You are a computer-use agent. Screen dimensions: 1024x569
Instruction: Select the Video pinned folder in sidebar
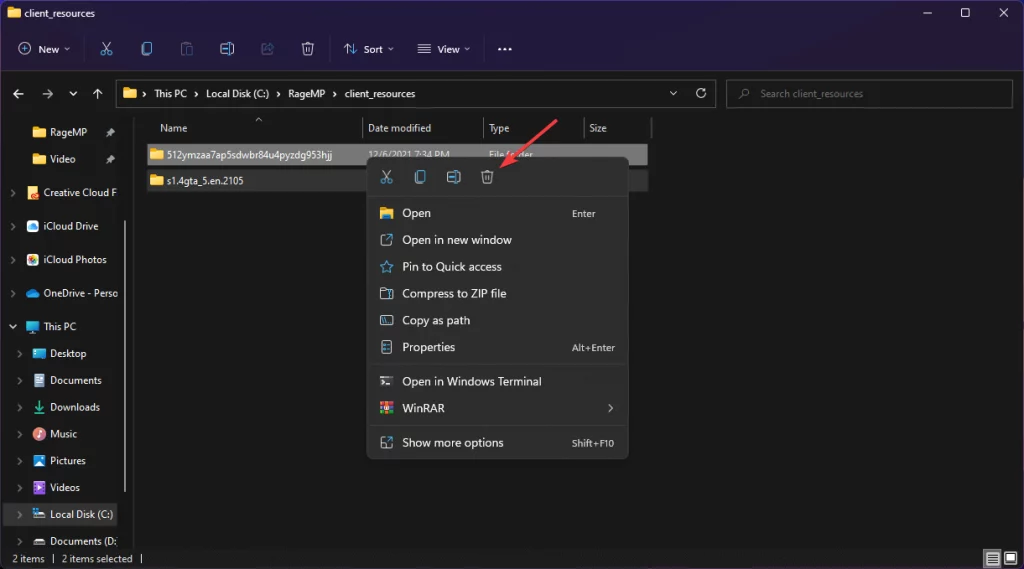[x=63, y=159]
